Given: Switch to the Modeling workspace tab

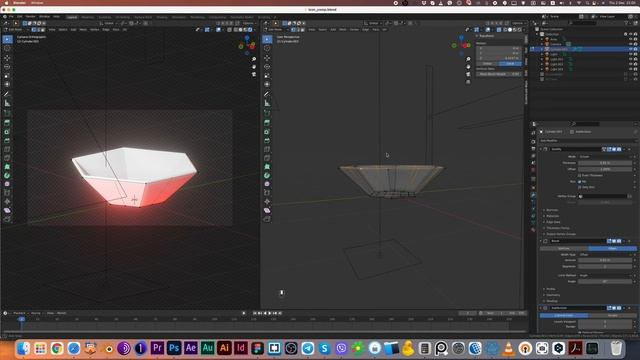Looking at the screenshot, I should click(87, 17).
